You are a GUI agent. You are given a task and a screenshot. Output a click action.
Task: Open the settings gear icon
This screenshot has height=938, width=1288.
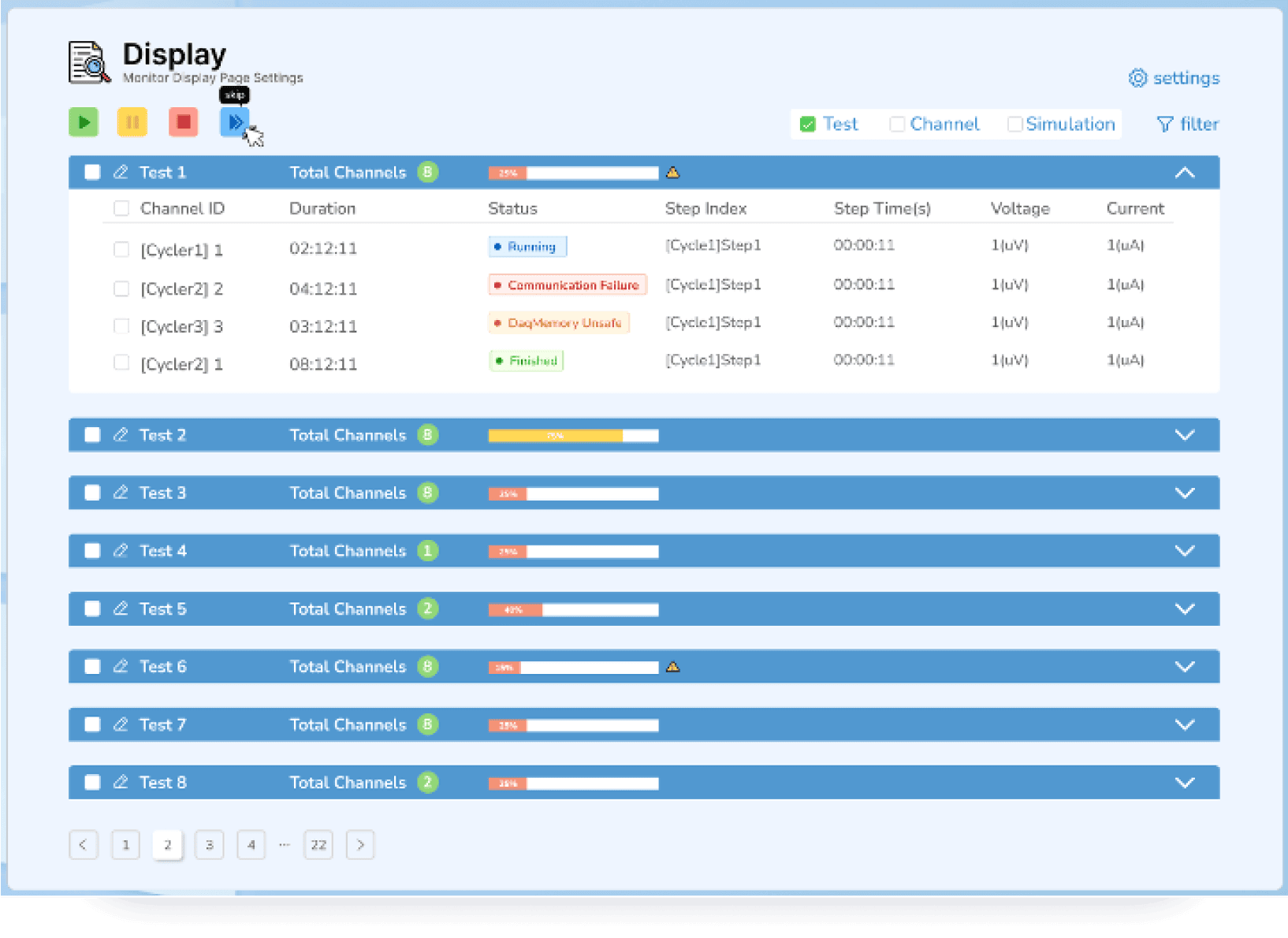point(1137,78)
